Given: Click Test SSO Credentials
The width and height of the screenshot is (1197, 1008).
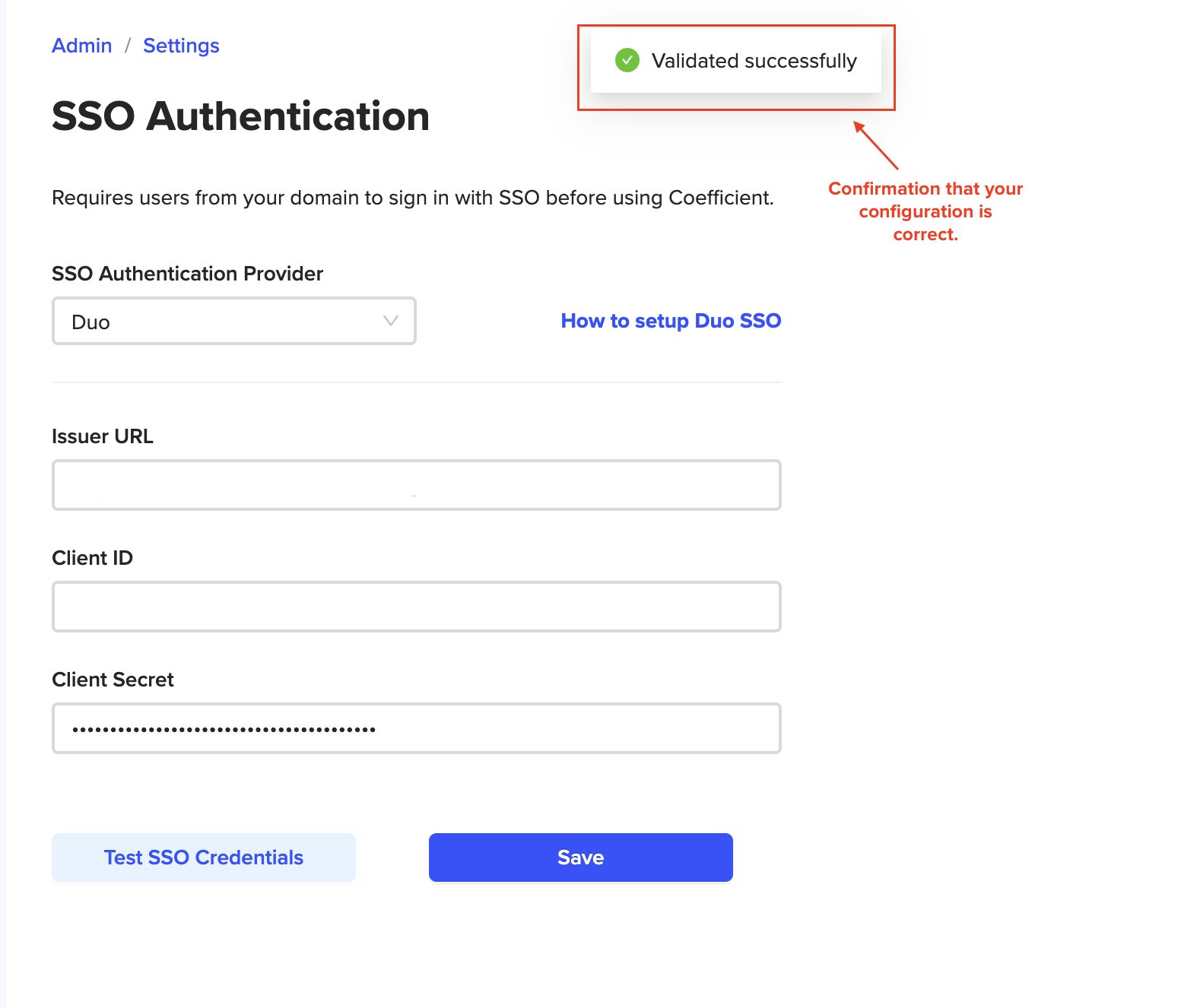Looking at the screenshot, I should (203, 857).
